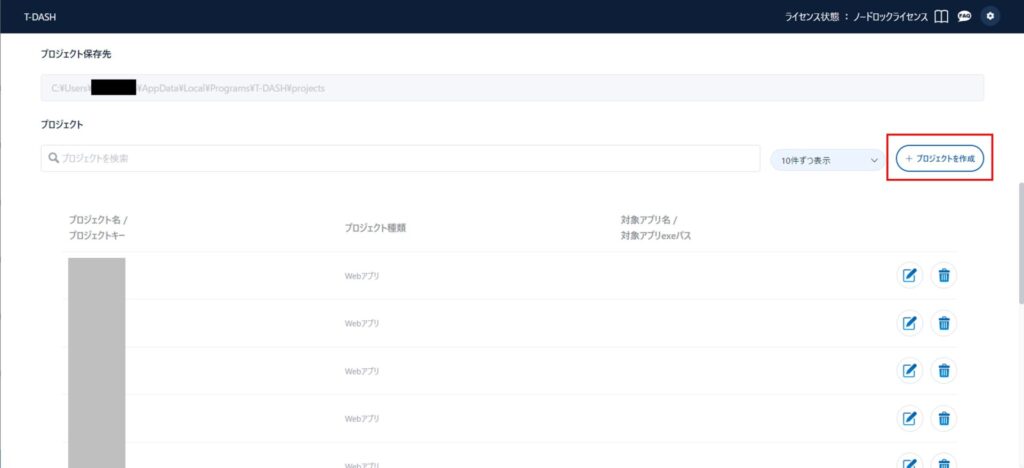Open settings via the gear icon
The image size is (1024, 468).
(x=990, y=17)
